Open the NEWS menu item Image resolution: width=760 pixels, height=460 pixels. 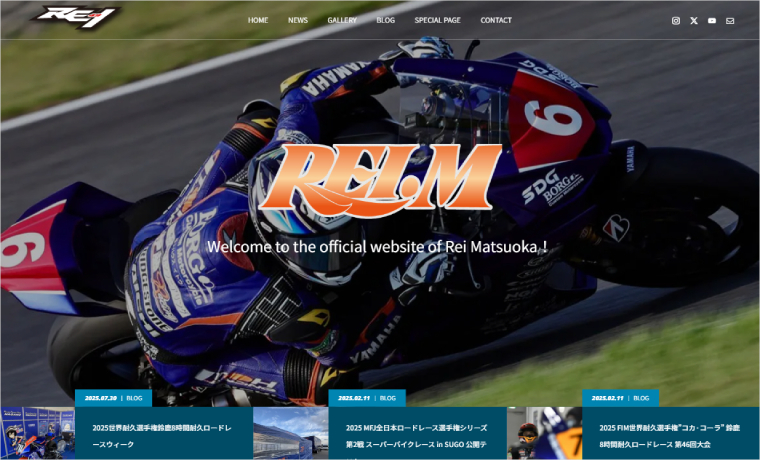tap(298, 20)
